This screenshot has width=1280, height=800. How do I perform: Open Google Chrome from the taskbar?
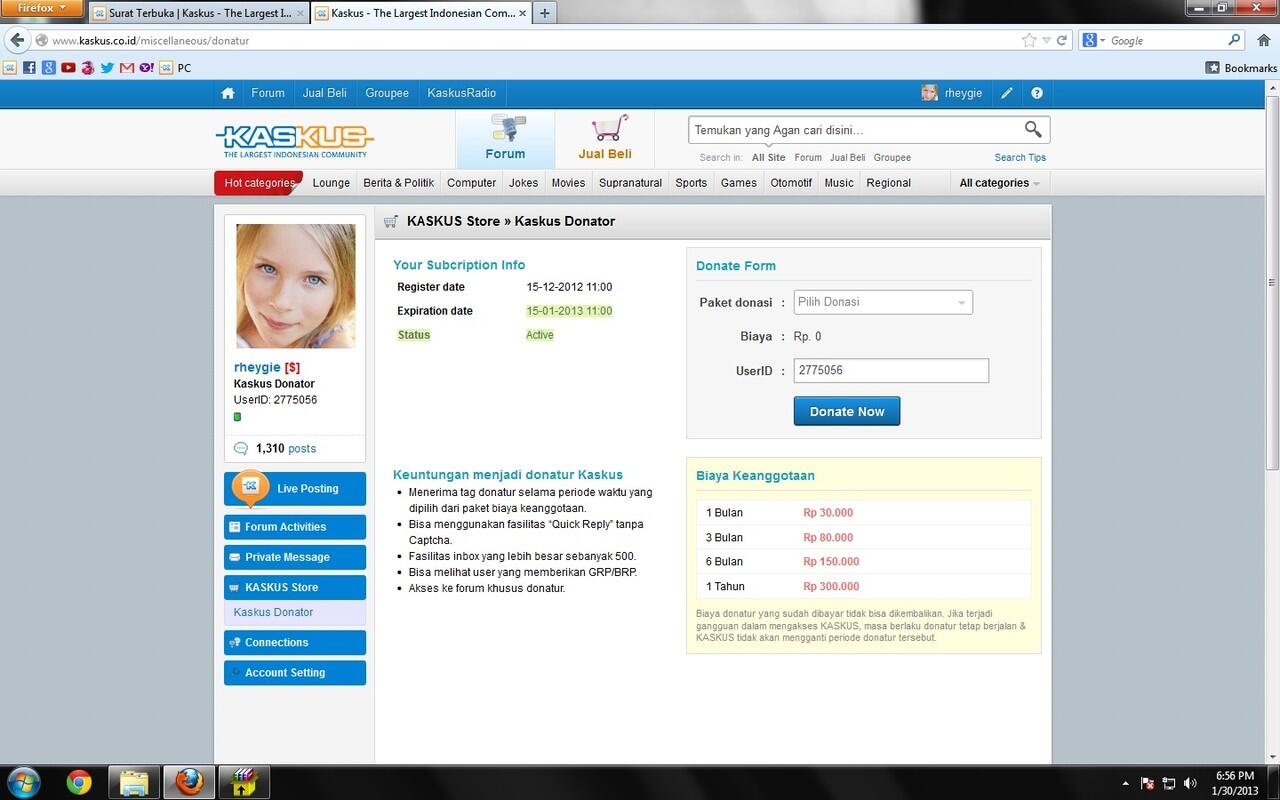click(79, 781)
